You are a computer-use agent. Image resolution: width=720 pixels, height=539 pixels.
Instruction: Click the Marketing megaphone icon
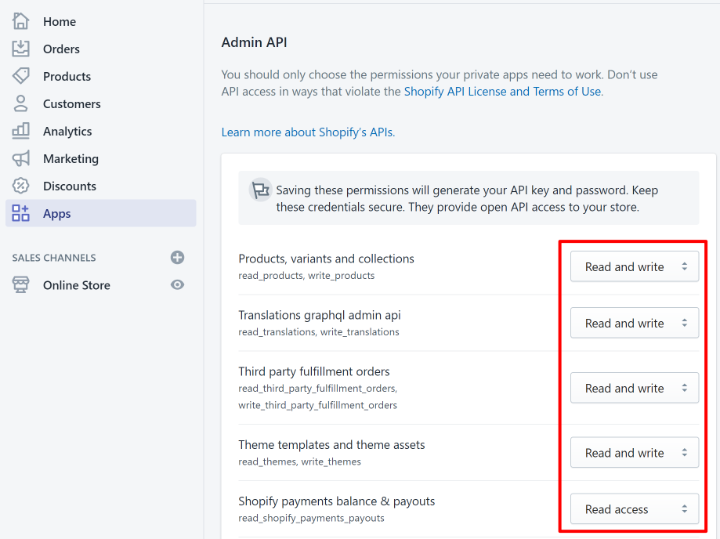20,158
